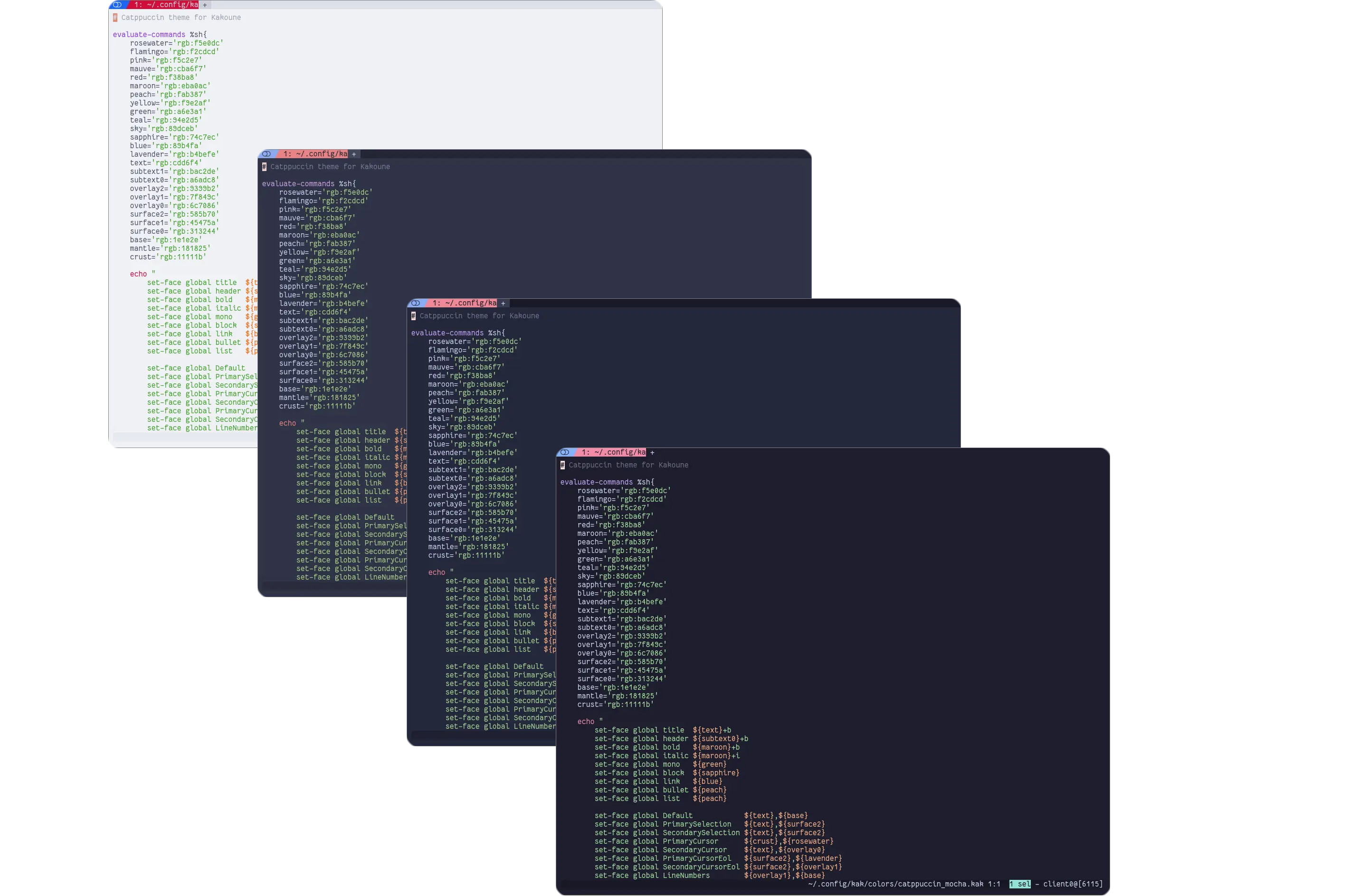Open a new tab in the white-background window
The image size is (1370, 896).
point(205,5)
